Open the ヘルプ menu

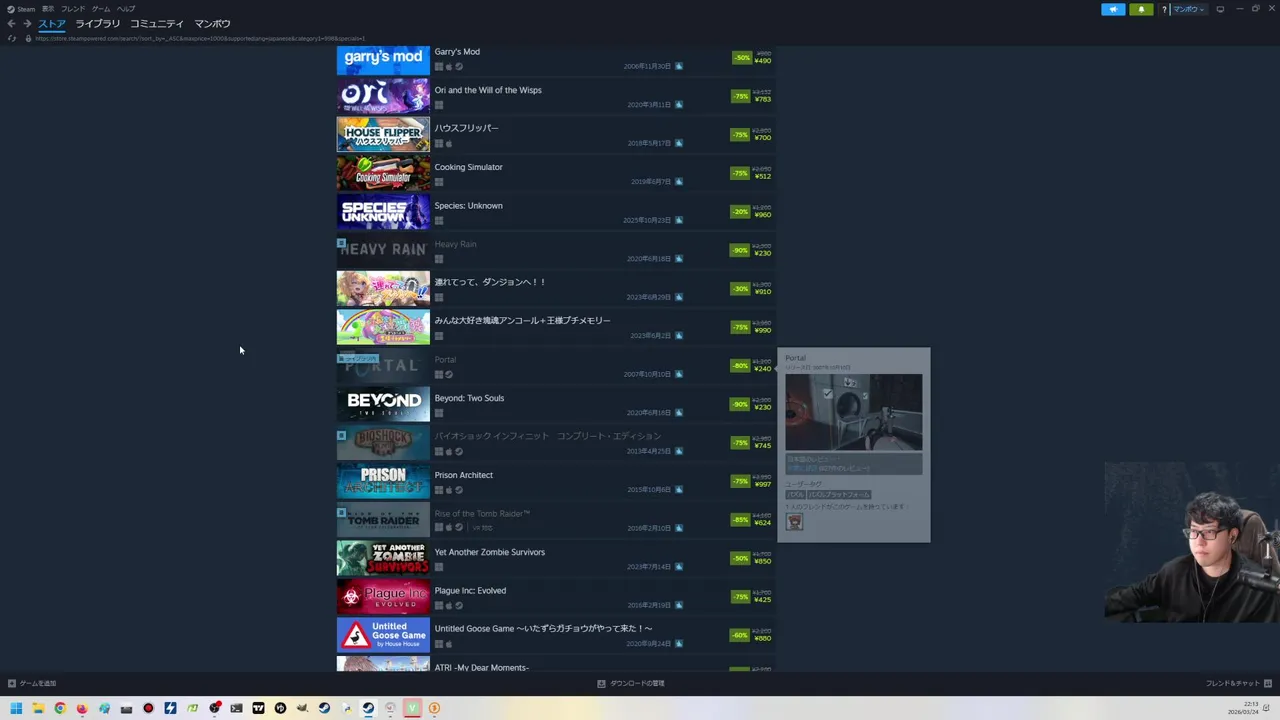pyautogui.click(x=126, y=9)
